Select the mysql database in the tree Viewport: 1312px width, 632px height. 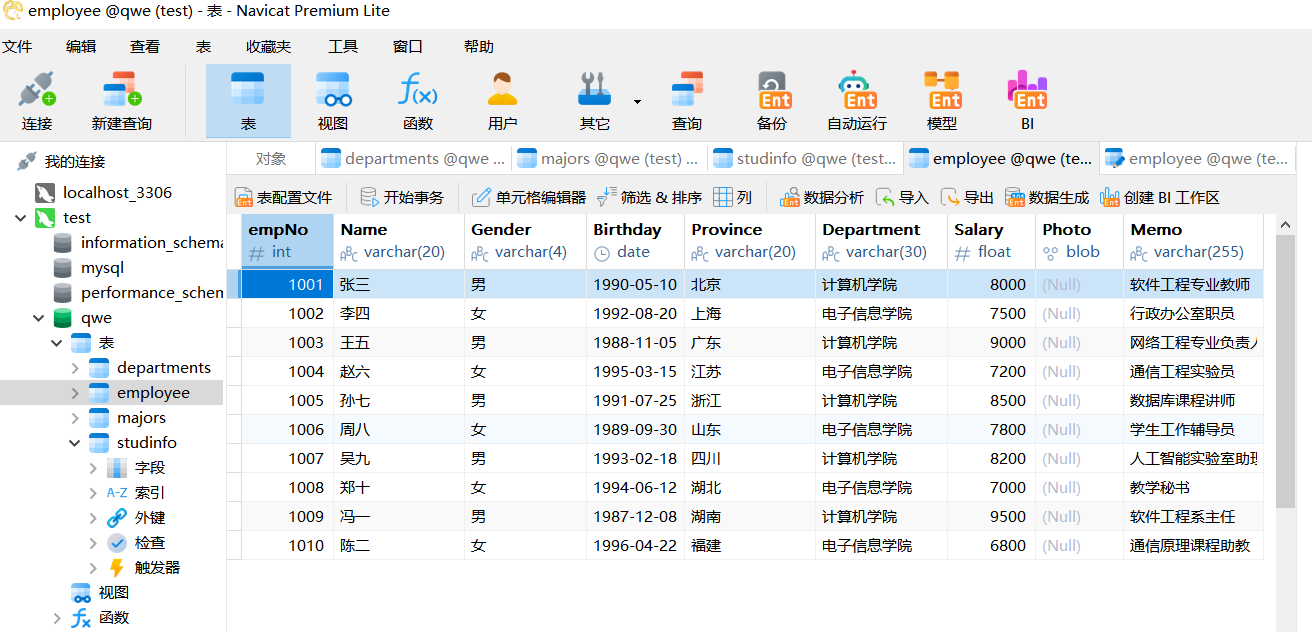pyautogui.click(x=102, y=267)
